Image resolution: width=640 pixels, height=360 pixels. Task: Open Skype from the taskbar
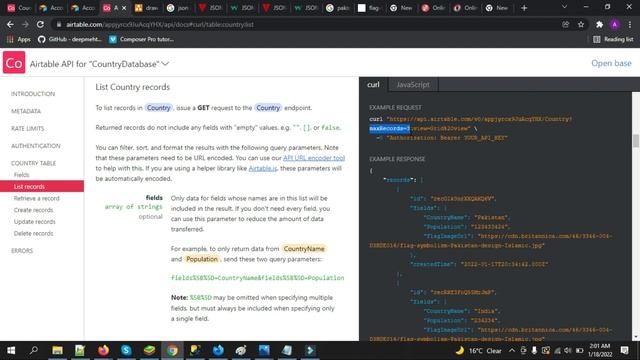[126, 350]
